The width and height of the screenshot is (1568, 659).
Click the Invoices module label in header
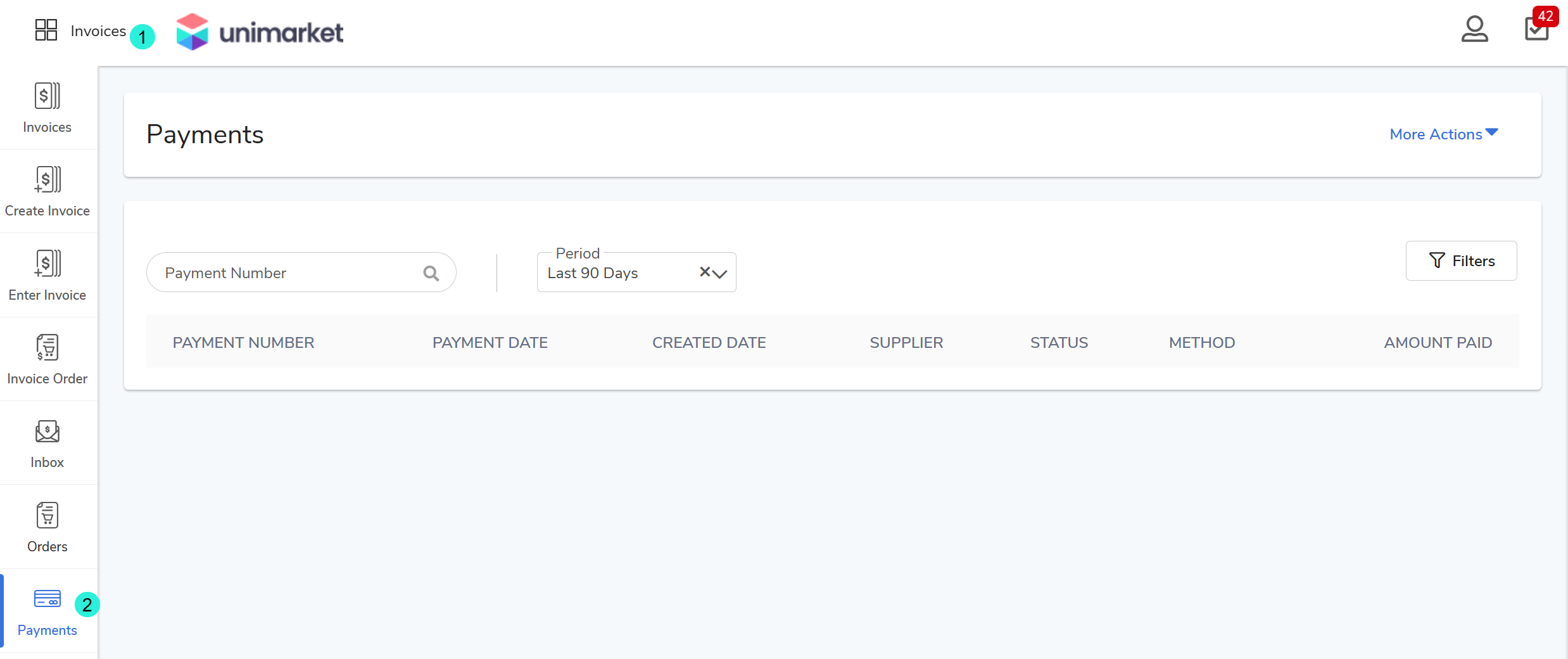point(98,31)
